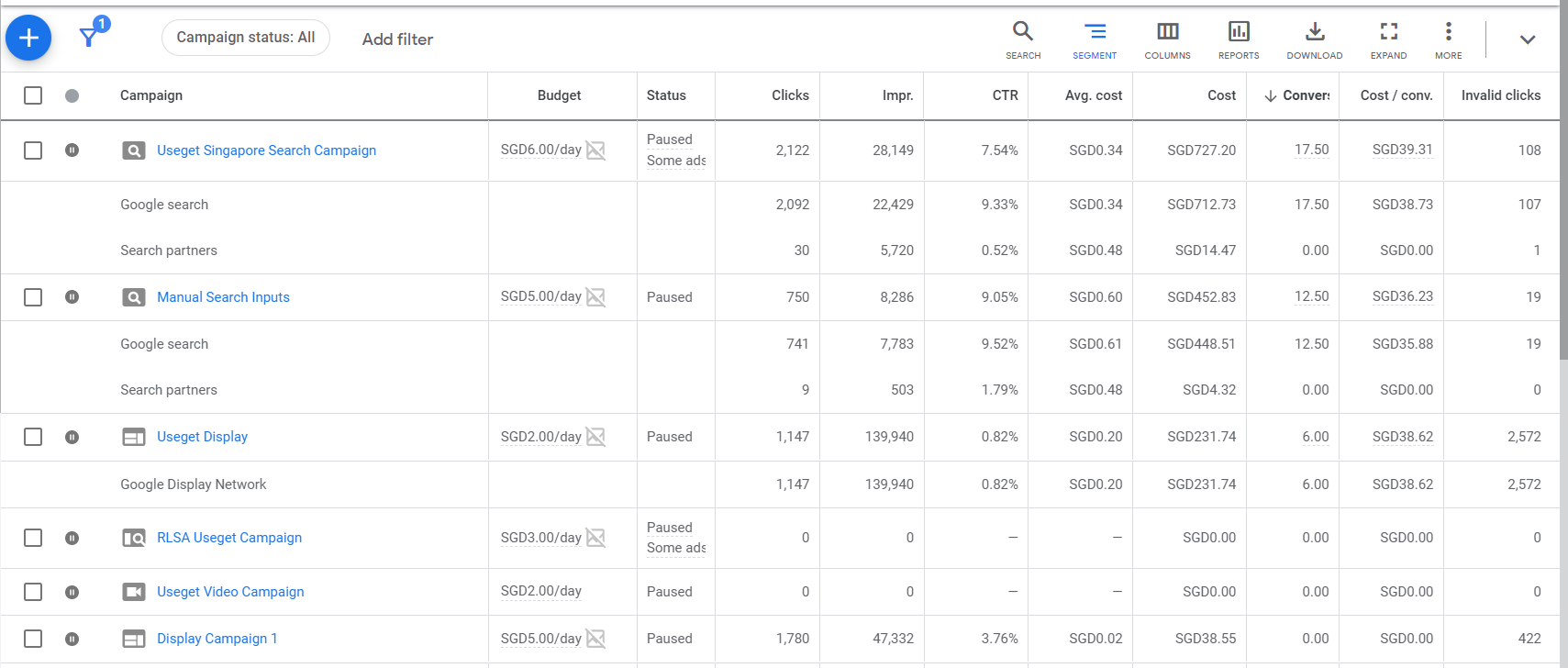Click budget icon next to SGD6.00/day
Image resolution: width=1568 pixels, height=668 pixels.
pyautogui.click(x=595, y=150)
